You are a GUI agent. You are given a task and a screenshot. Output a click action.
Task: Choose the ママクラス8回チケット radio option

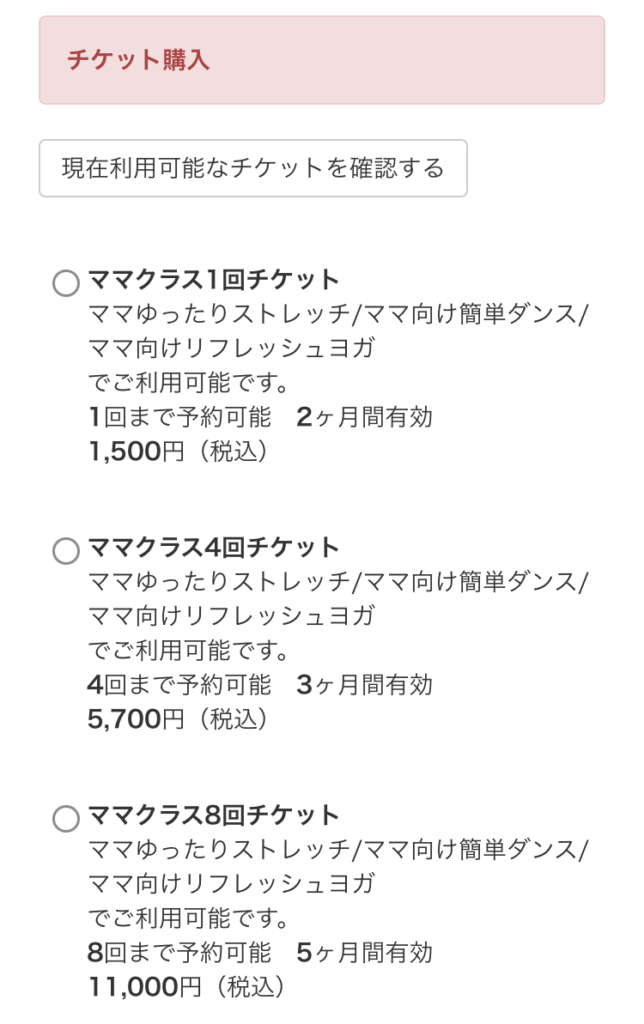66,819
